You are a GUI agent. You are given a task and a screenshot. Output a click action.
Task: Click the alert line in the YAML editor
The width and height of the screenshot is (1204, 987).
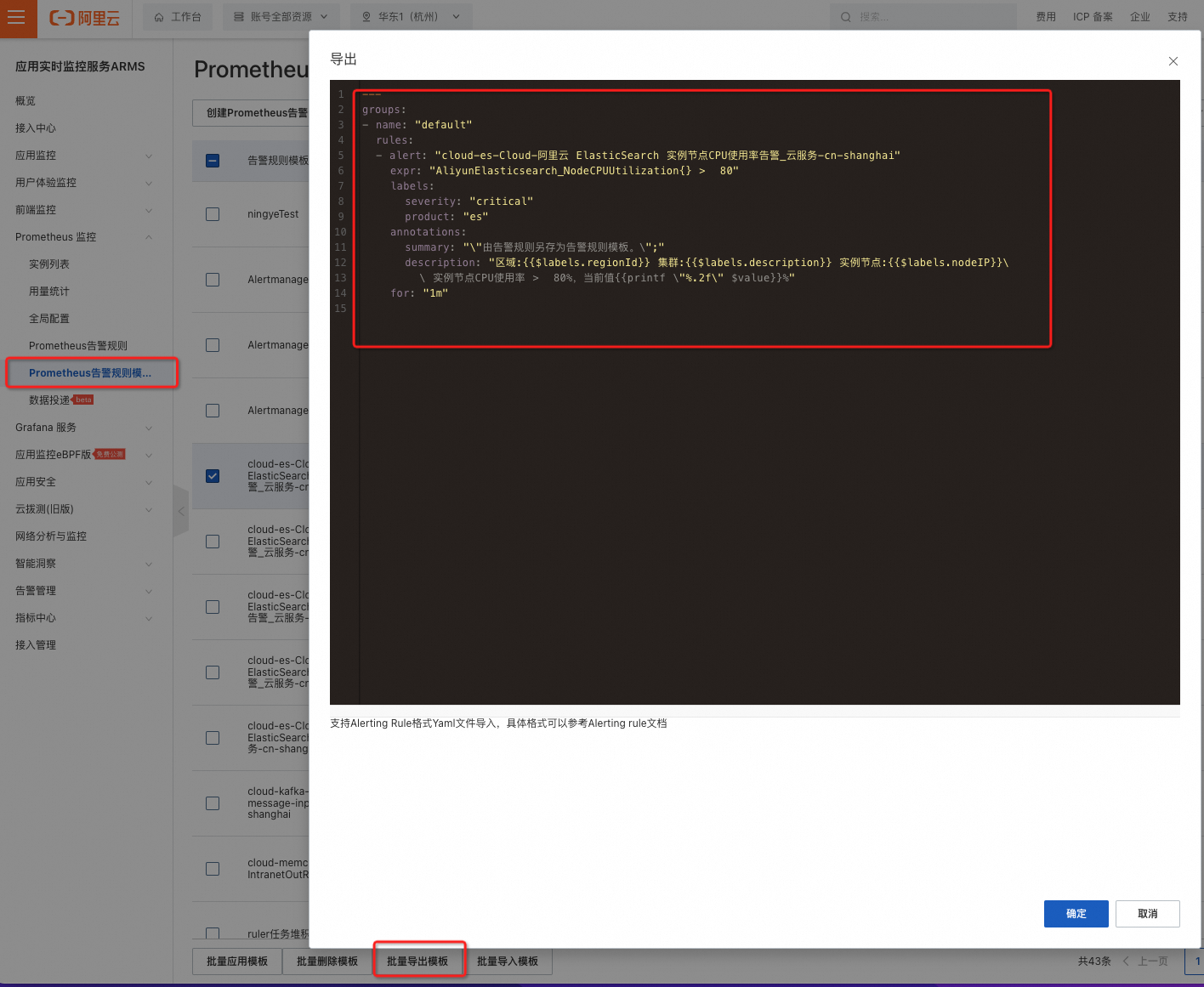pos(638,156)
